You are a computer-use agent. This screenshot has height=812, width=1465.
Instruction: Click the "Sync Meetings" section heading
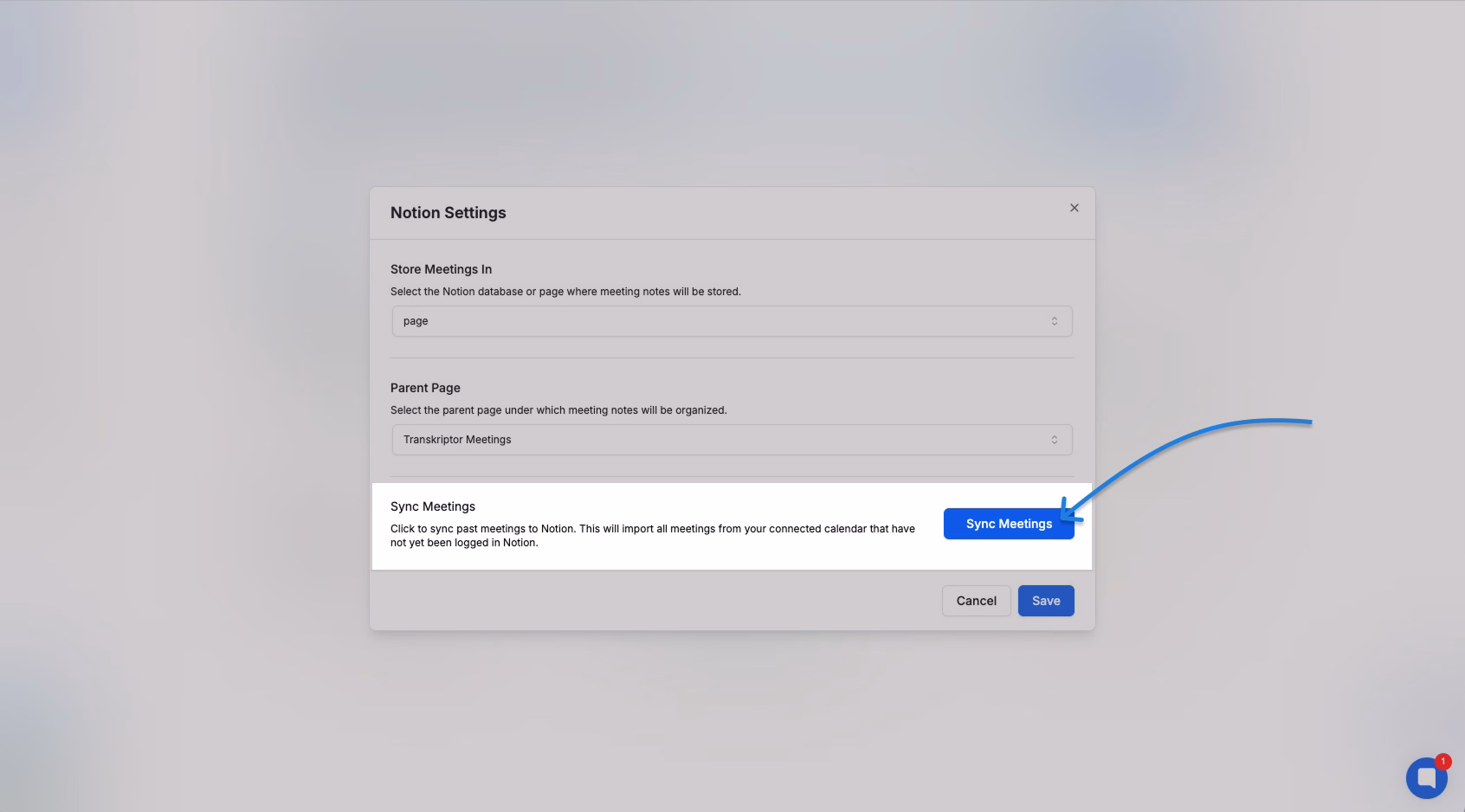point(433,506)
